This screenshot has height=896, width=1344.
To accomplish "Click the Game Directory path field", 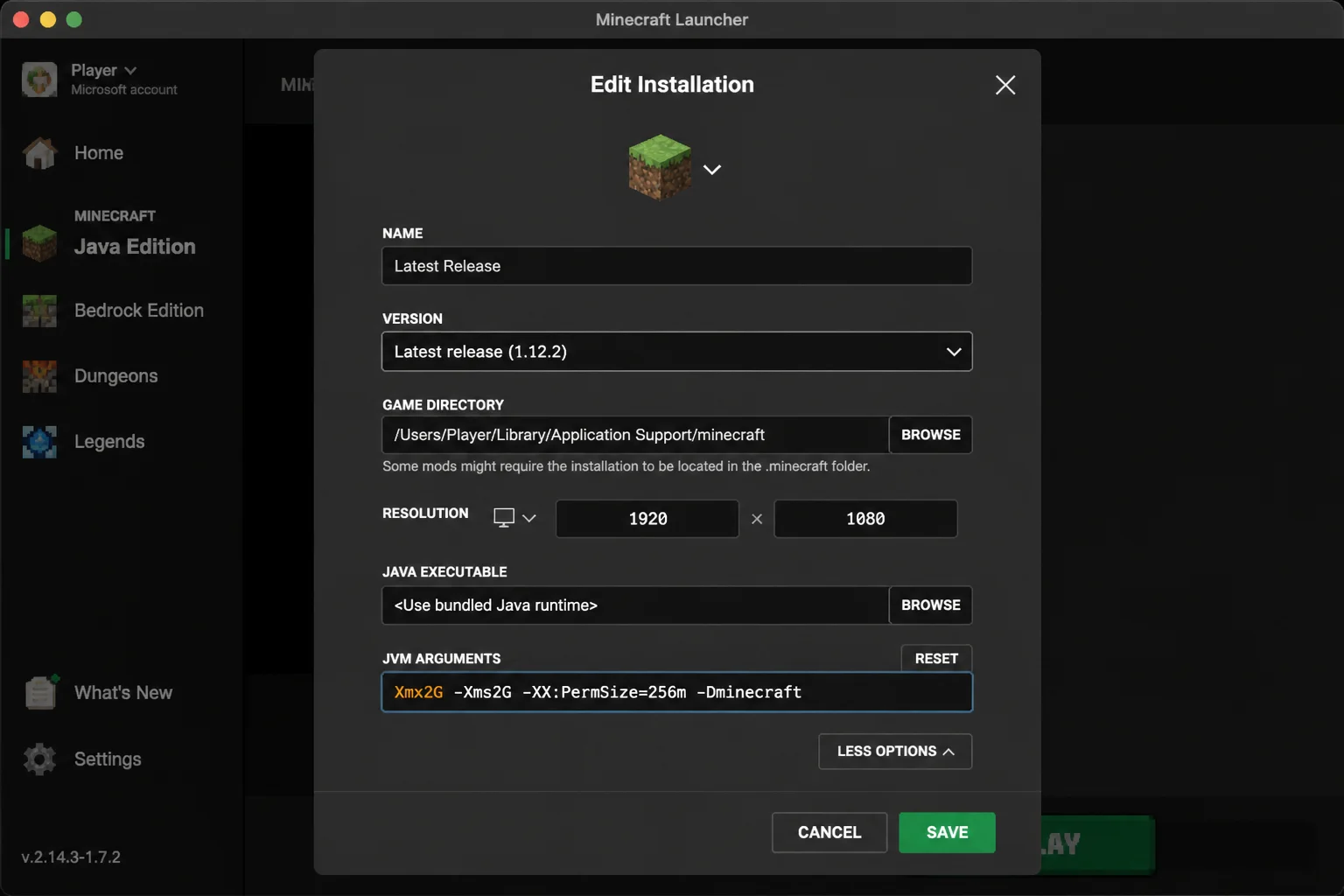I will (636, 435).
